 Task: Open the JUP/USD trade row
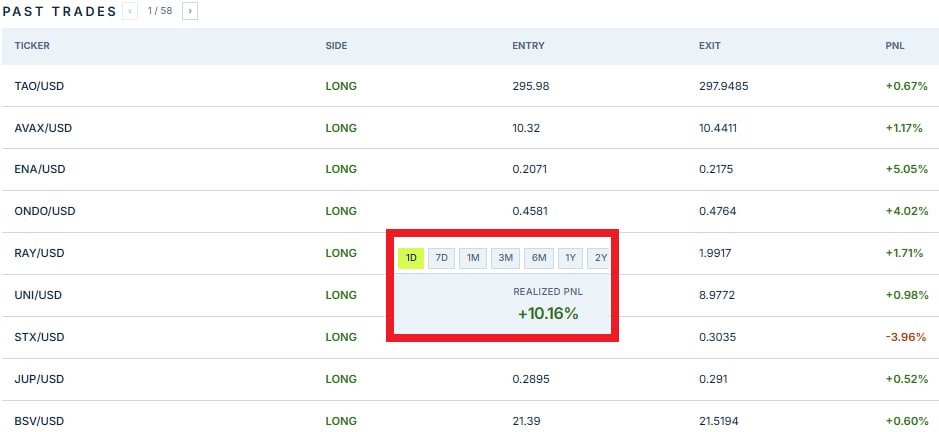470,379
